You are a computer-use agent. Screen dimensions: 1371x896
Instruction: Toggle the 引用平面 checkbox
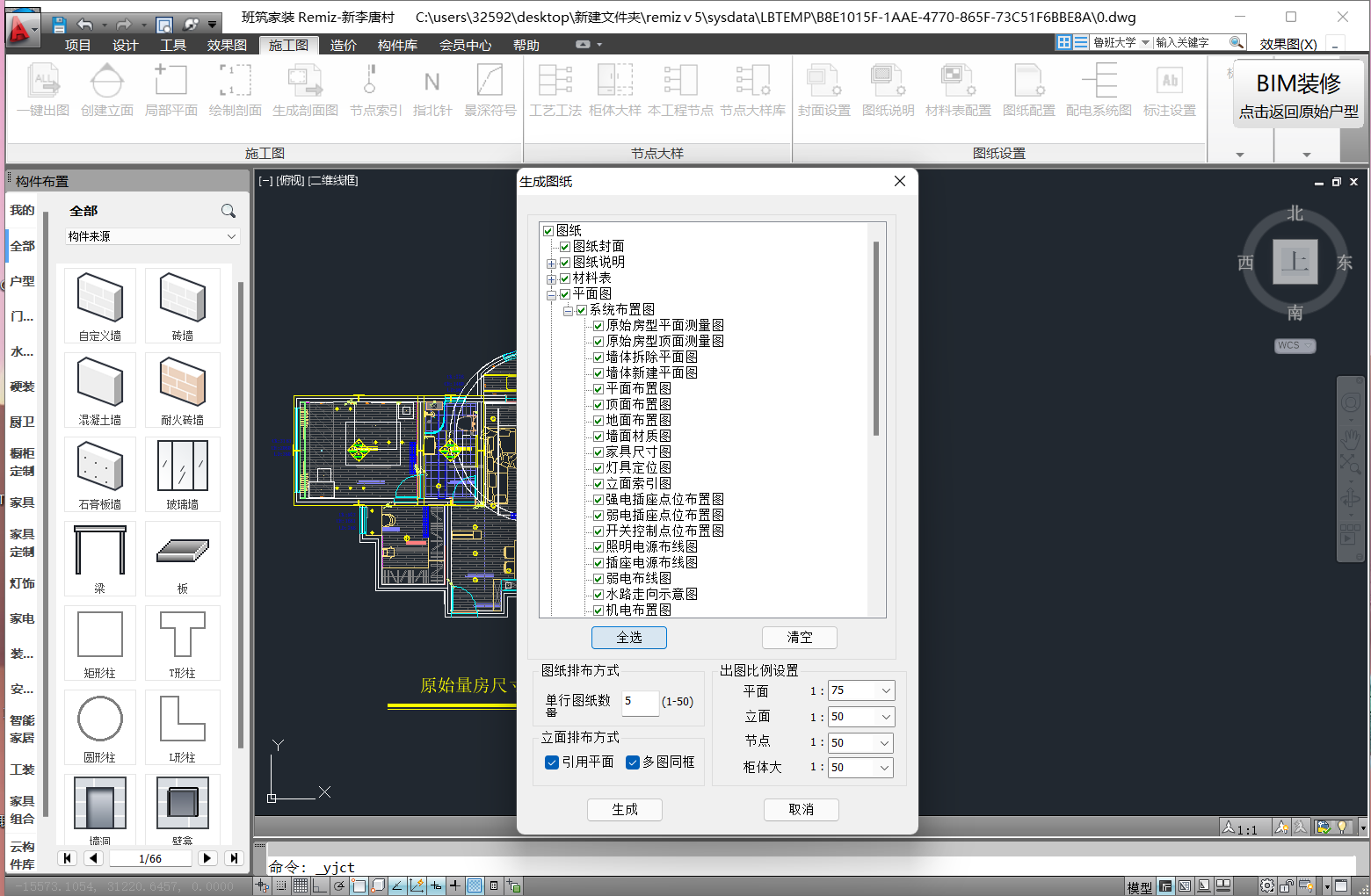pyautogui.click(x=552, y=762)
